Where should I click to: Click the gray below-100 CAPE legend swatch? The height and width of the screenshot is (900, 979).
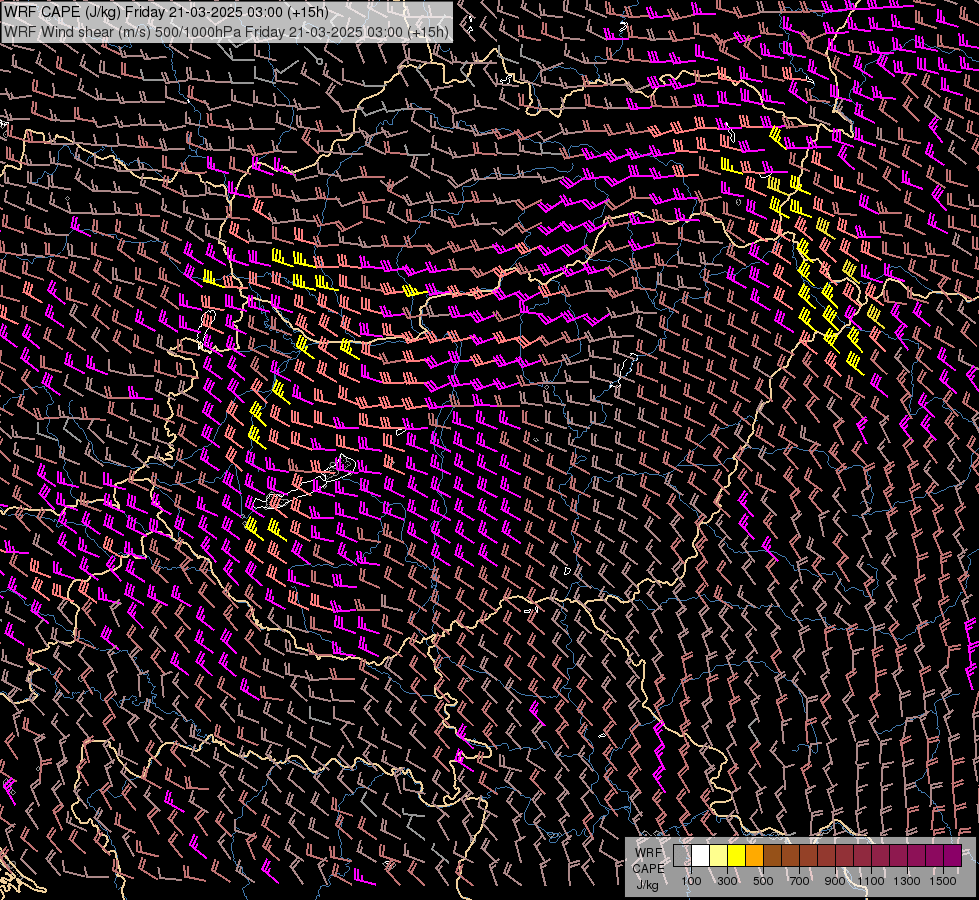(x=682, y=855)
